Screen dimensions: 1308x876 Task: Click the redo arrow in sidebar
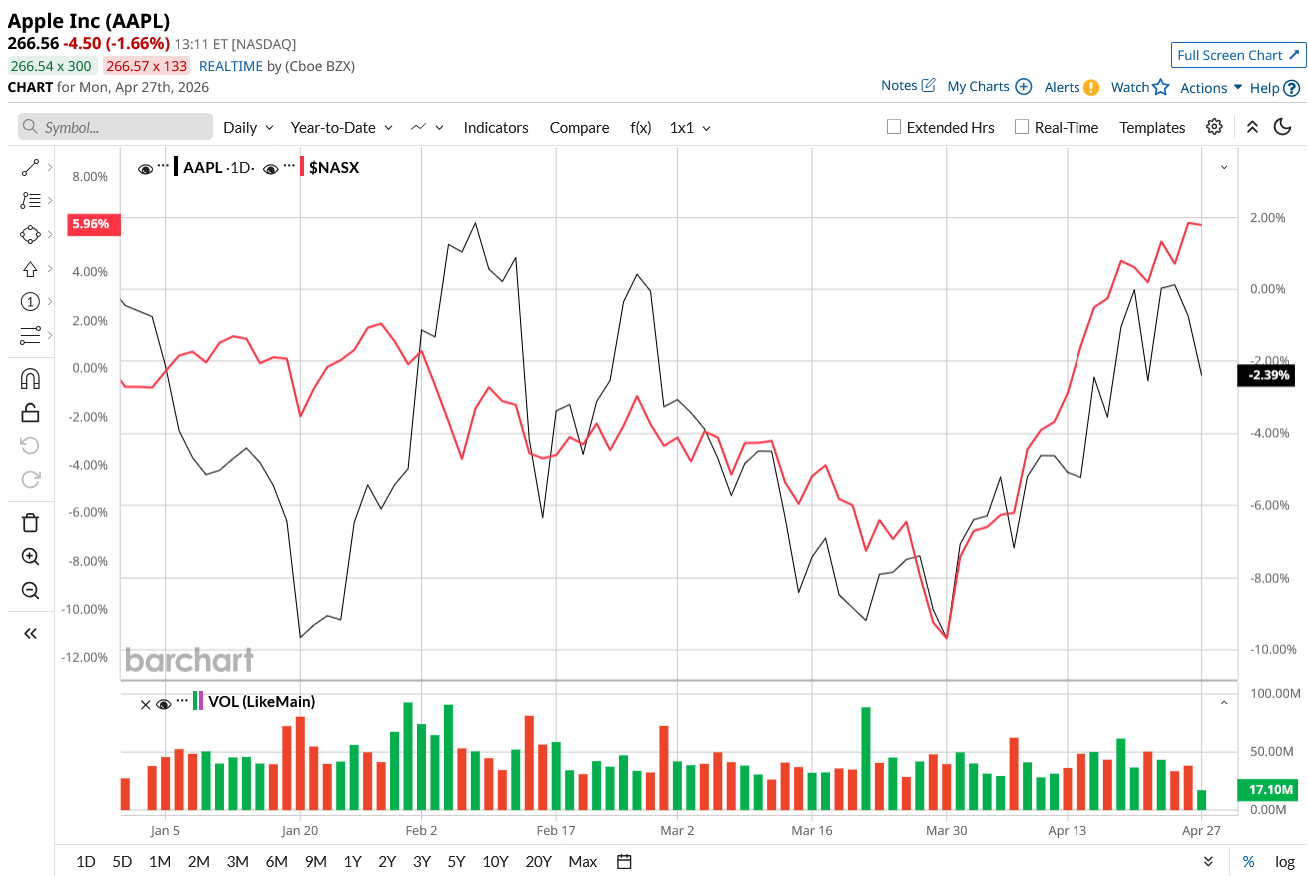pos(30,478)
